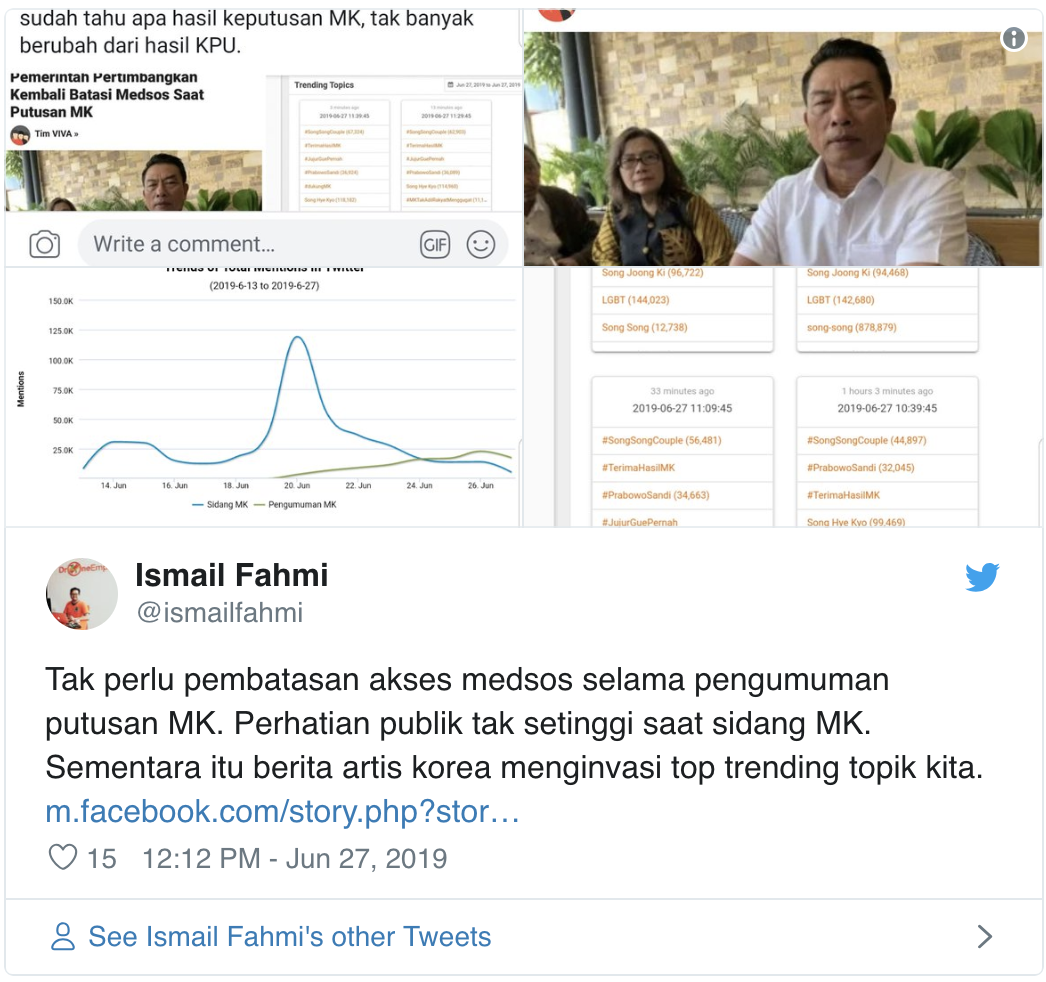Open the @ismailfahmi handle link
This screenshot has width=1046, height=982.
[219, 612]
